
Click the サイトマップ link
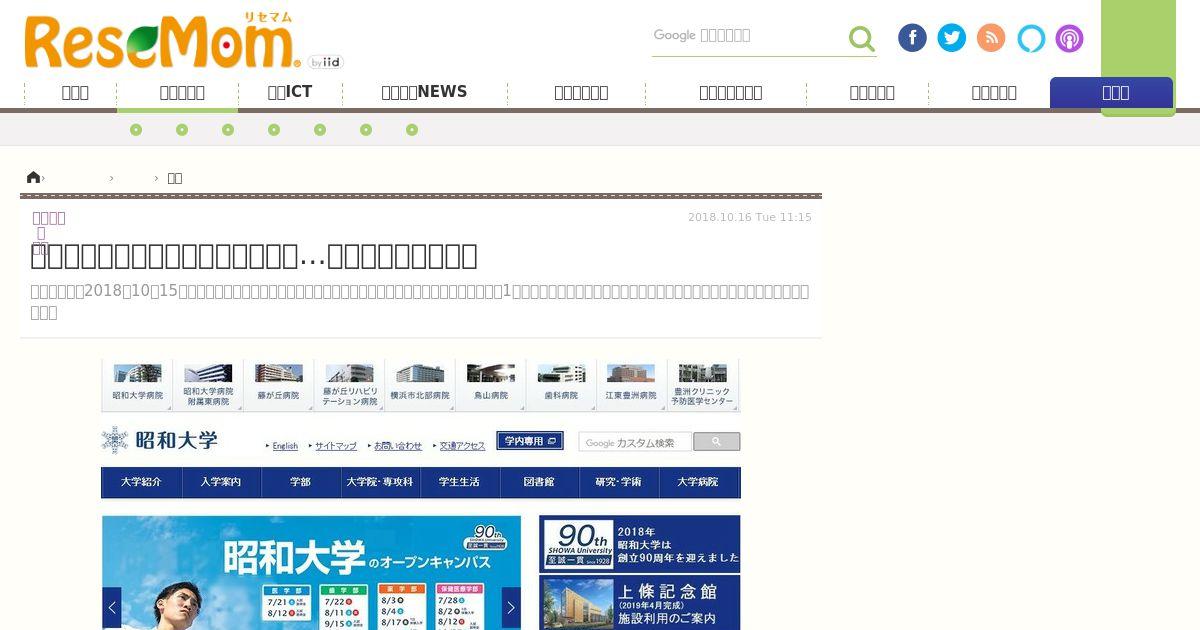335,446
